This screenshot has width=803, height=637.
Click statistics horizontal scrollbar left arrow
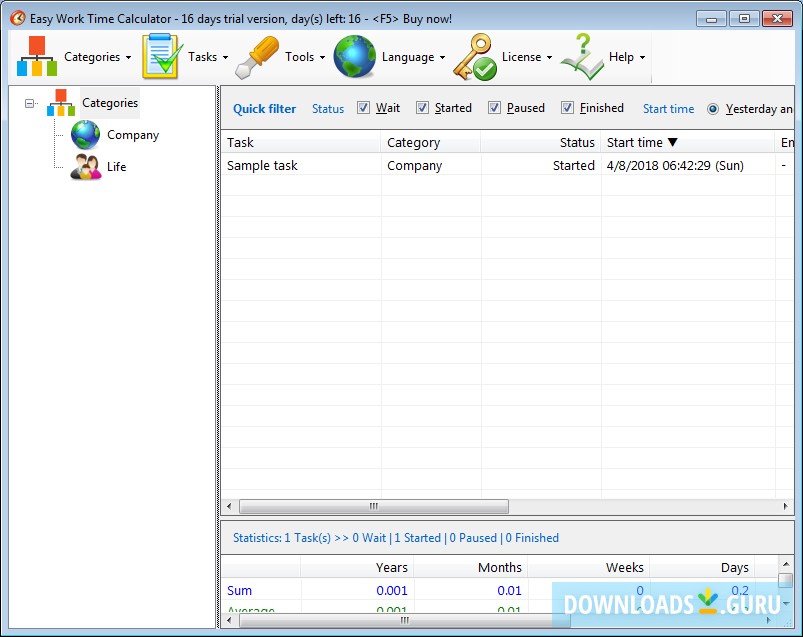[229, 621]
